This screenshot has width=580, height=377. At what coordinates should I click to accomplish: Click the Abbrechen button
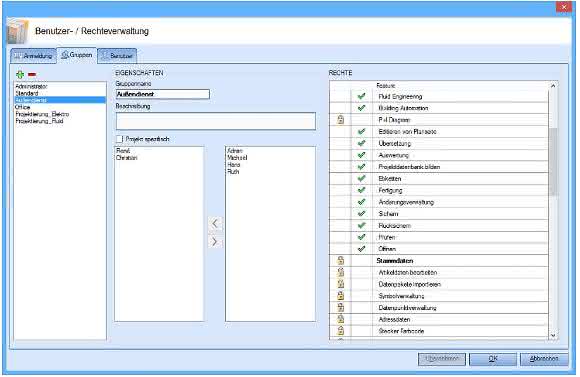pos(544,359)
